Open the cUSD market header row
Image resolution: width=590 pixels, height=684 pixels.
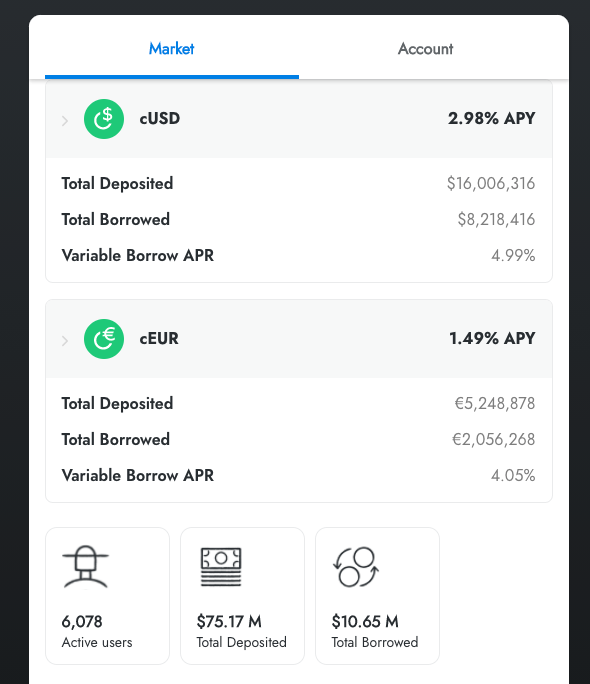click(299, 119)
